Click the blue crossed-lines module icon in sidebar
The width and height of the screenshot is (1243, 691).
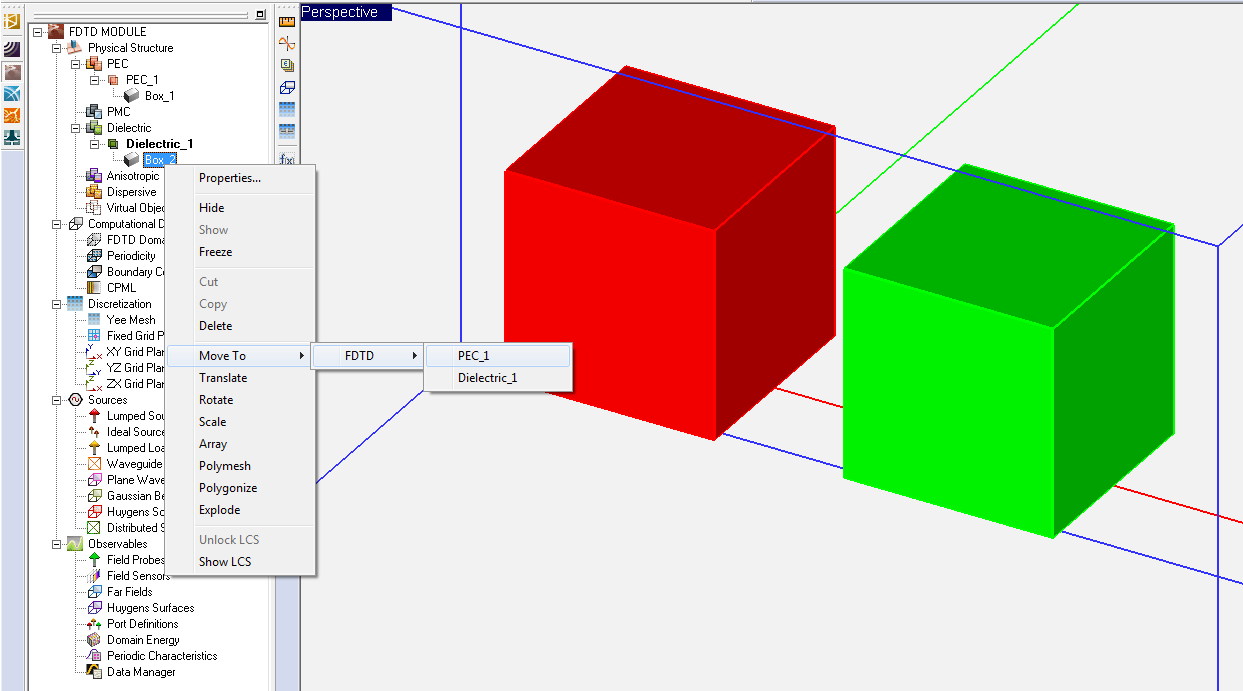point(12,93)
